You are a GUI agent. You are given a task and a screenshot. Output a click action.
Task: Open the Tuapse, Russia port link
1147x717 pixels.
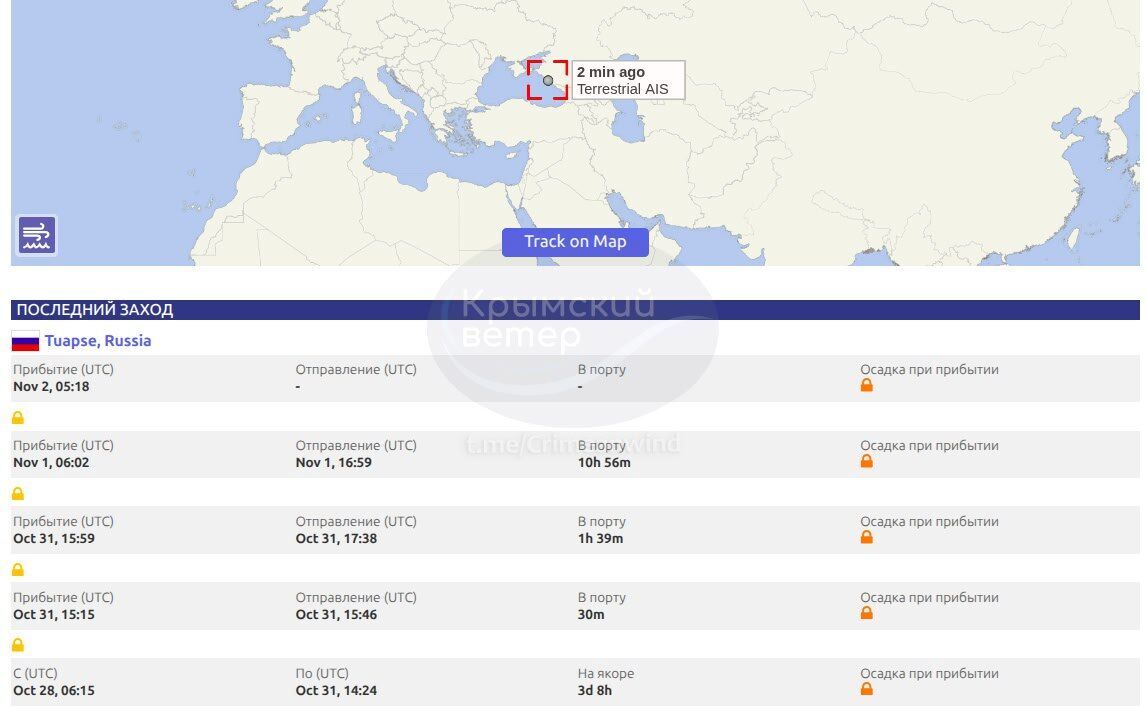[98, 341]
